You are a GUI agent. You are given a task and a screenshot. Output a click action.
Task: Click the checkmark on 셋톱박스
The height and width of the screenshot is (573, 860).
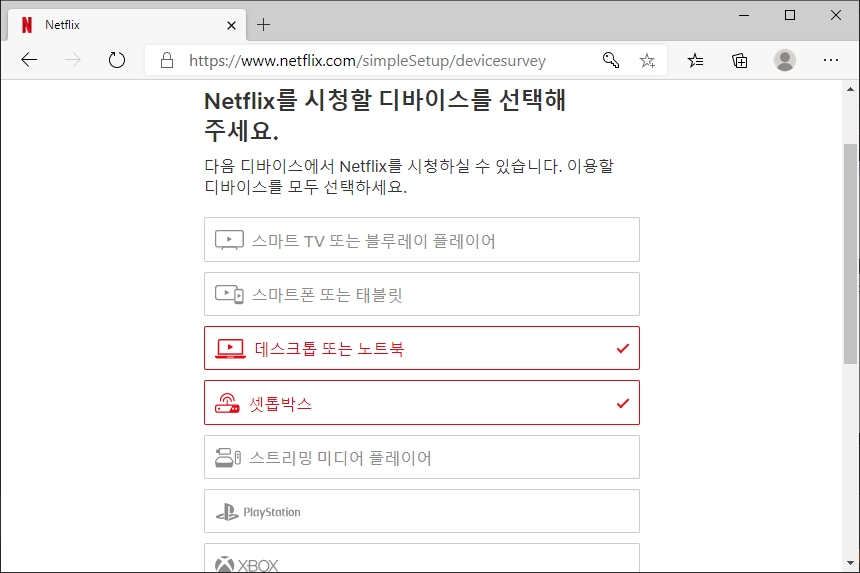(623, 403)
